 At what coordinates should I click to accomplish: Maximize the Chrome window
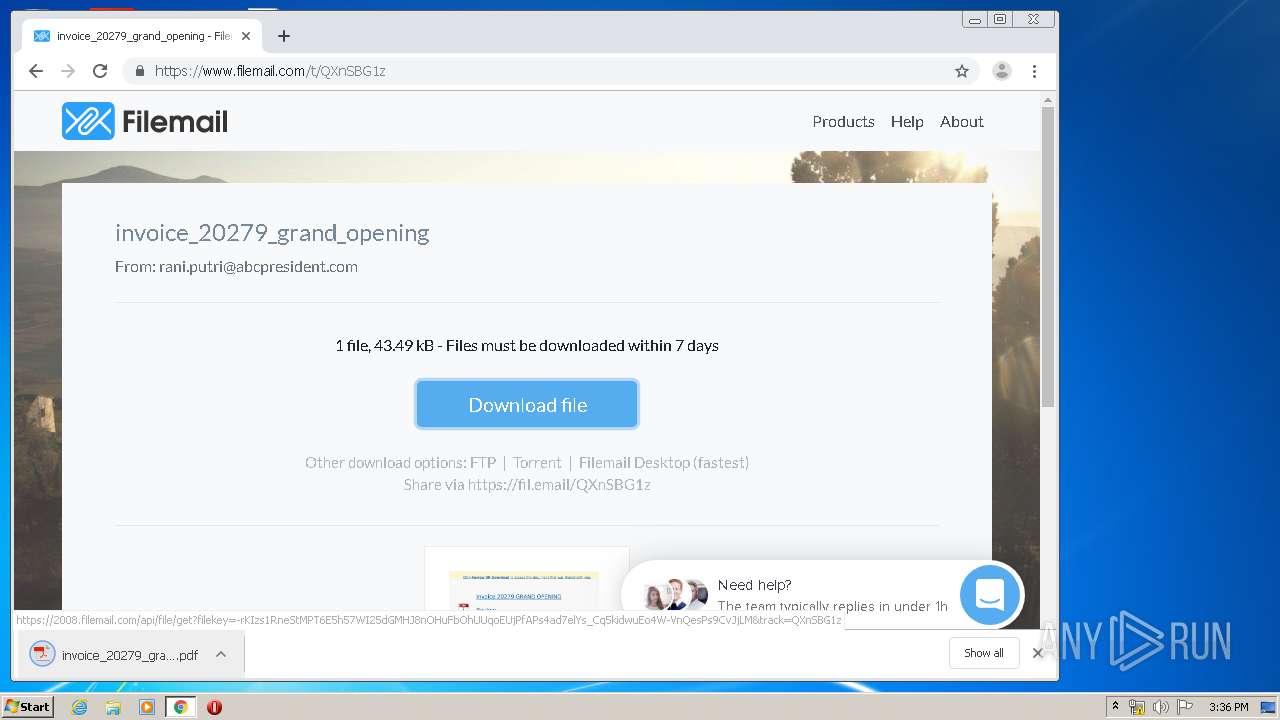(1000, 19)
